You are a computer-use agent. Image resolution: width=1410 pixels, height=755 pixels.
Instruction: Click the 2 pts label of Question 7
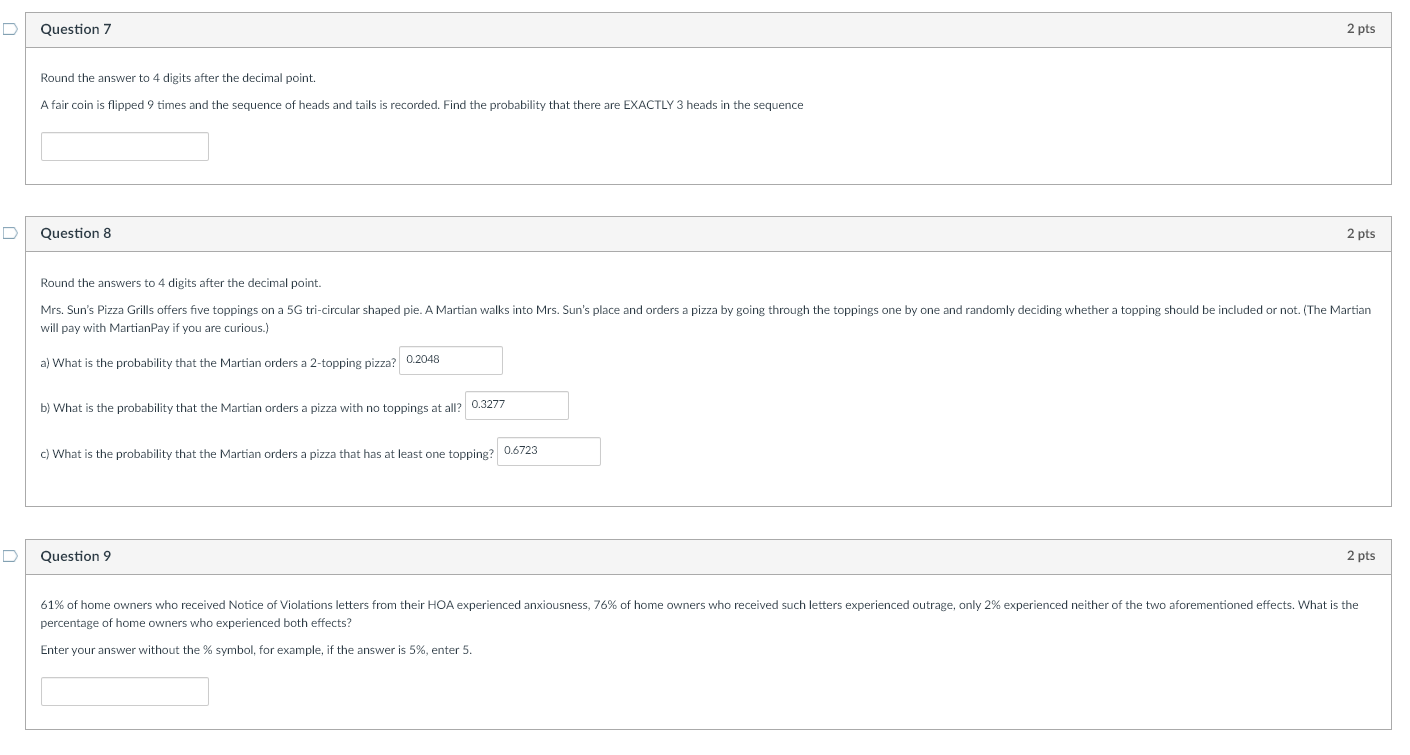pos(1360,29)
